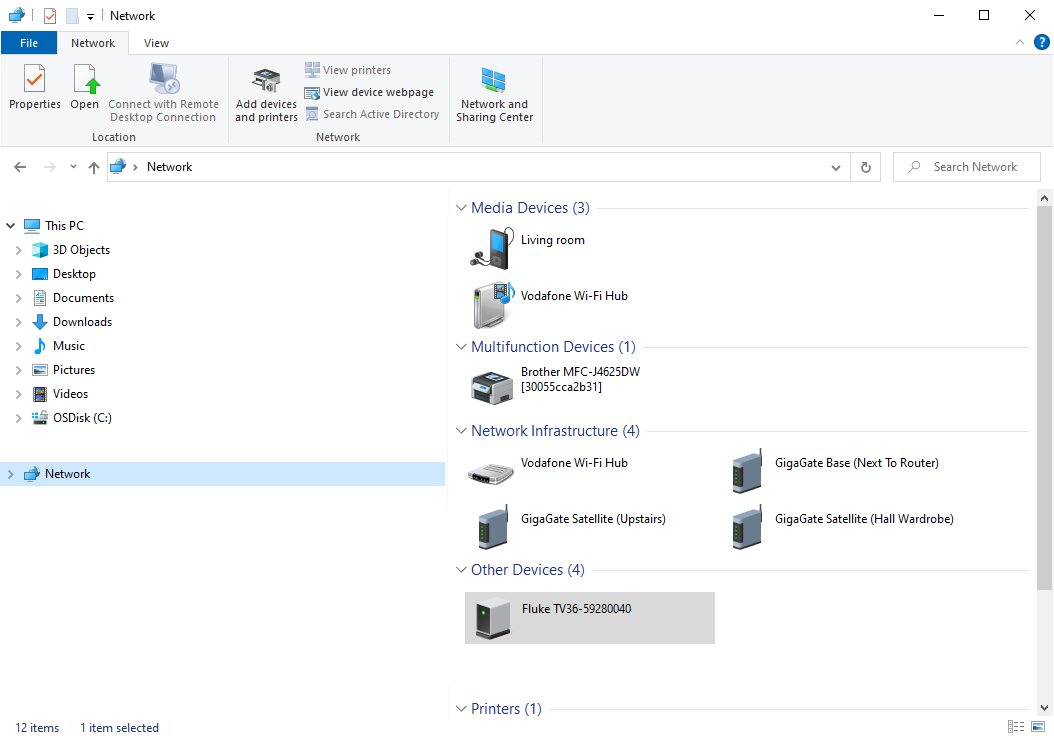Click the Up one level arrow

point(94,167)
